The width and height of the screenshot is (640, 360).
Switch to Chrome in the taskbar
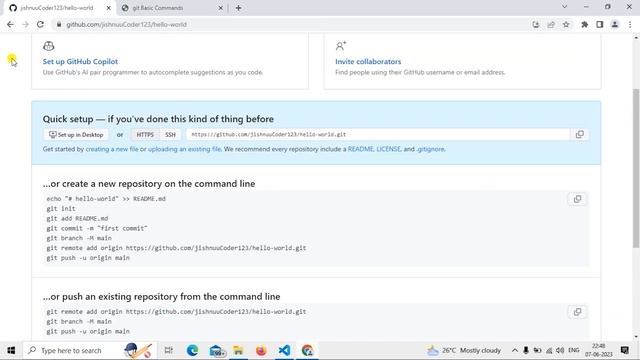point(307,350)
